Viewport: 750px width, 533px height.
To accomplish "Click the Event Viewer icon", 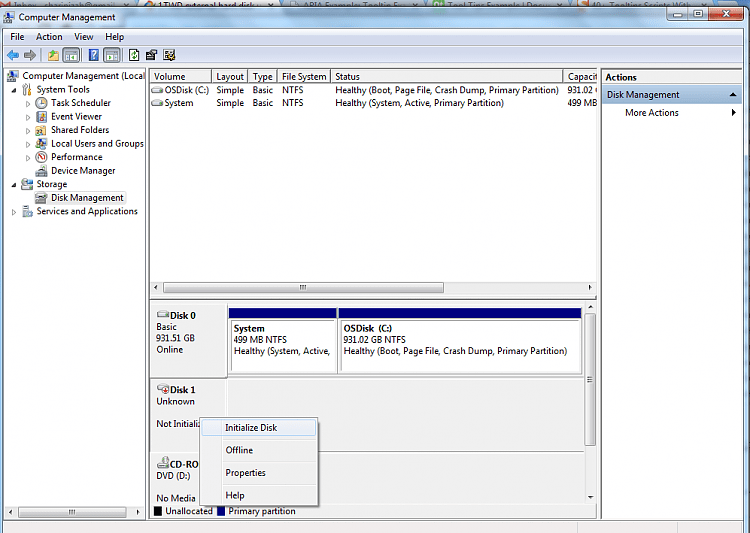I will [42, 117].
